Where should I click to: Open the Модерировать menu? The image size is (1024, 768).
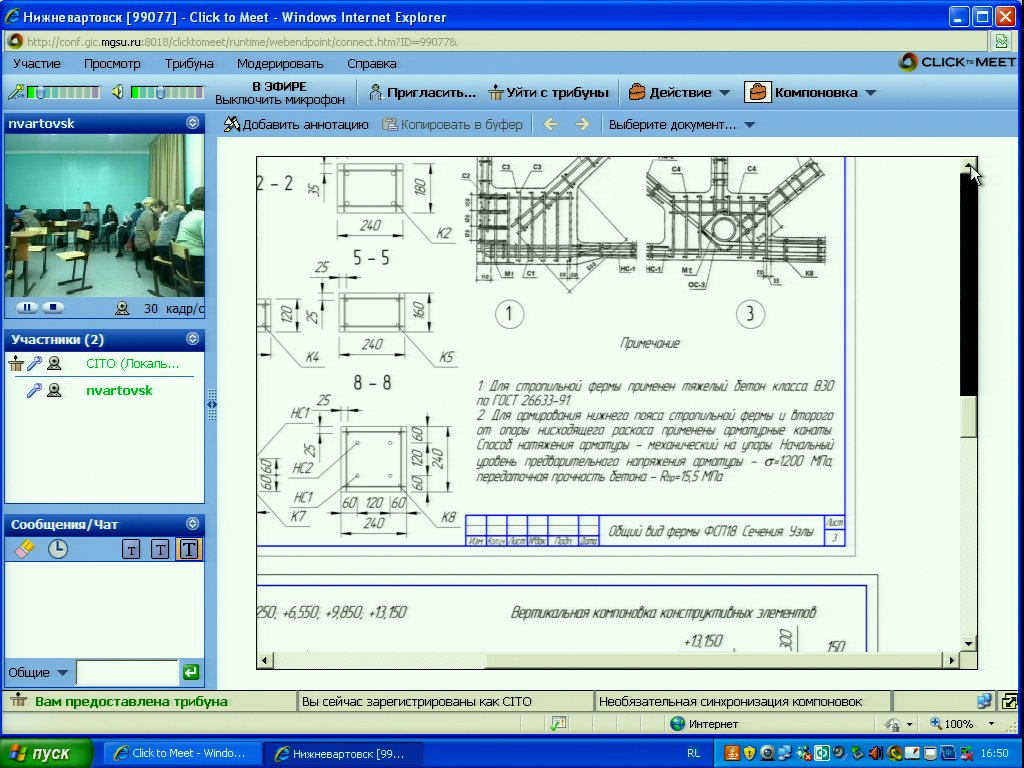click(280, 63)
